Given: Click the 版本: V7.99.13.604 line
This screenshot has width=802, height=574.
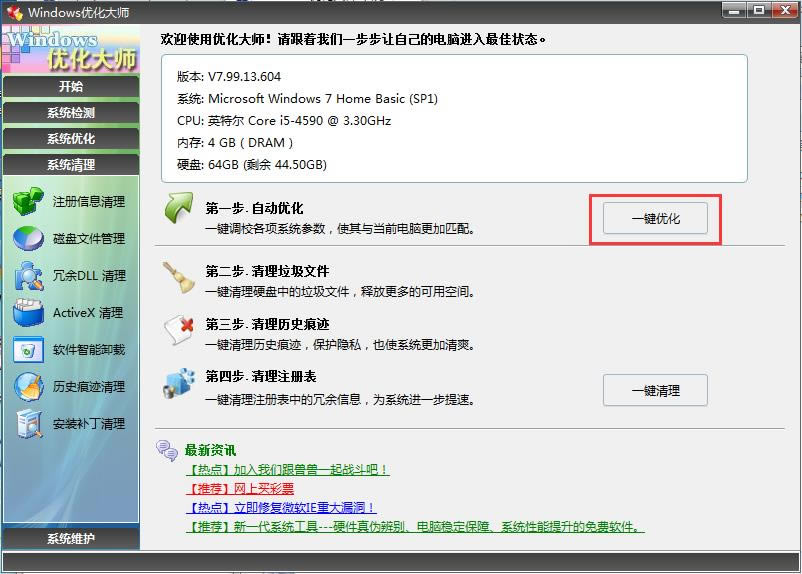Looking at the screenshot, I should pos(229,77).
